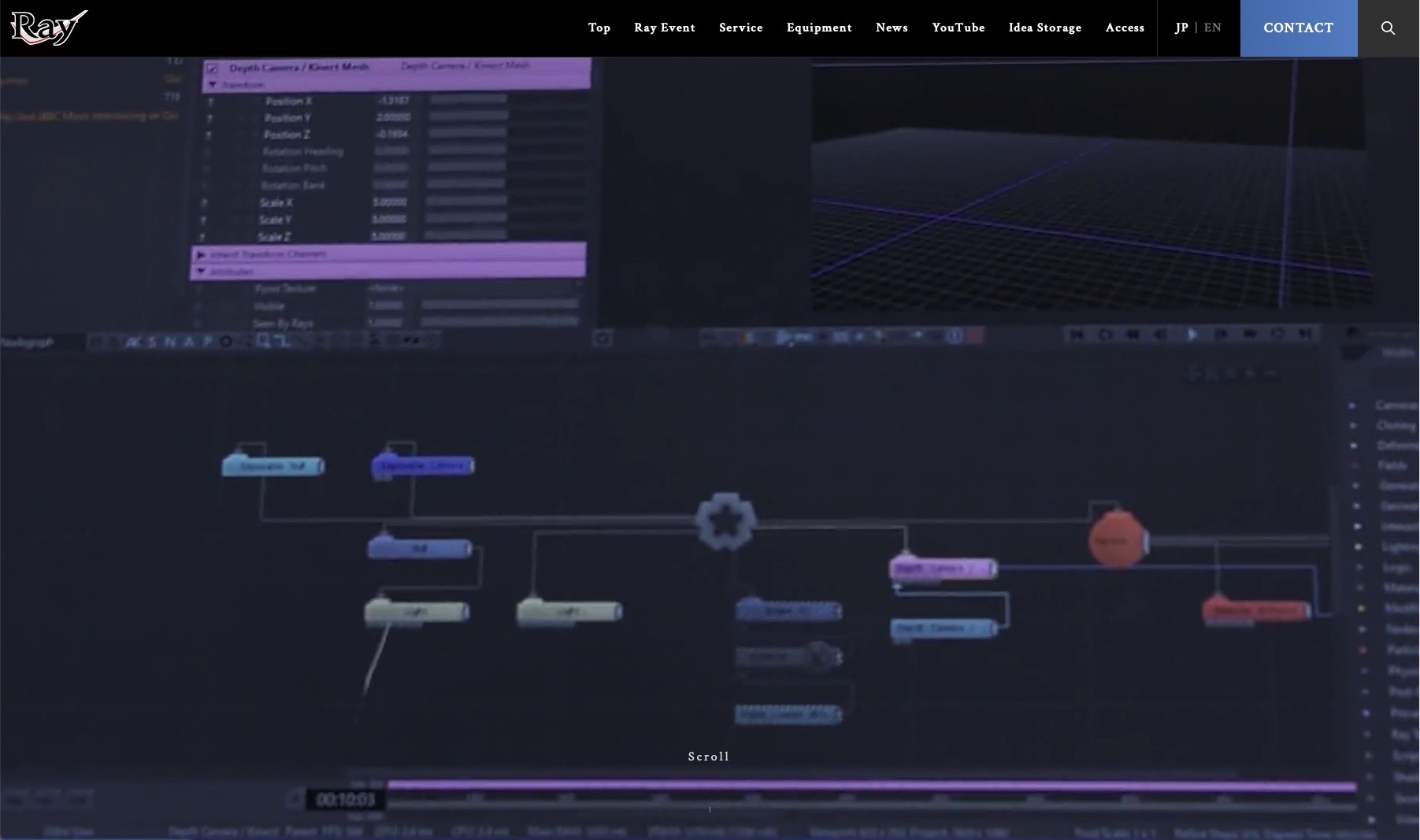Collapse the Attributes section

click(x=202, y=272)
